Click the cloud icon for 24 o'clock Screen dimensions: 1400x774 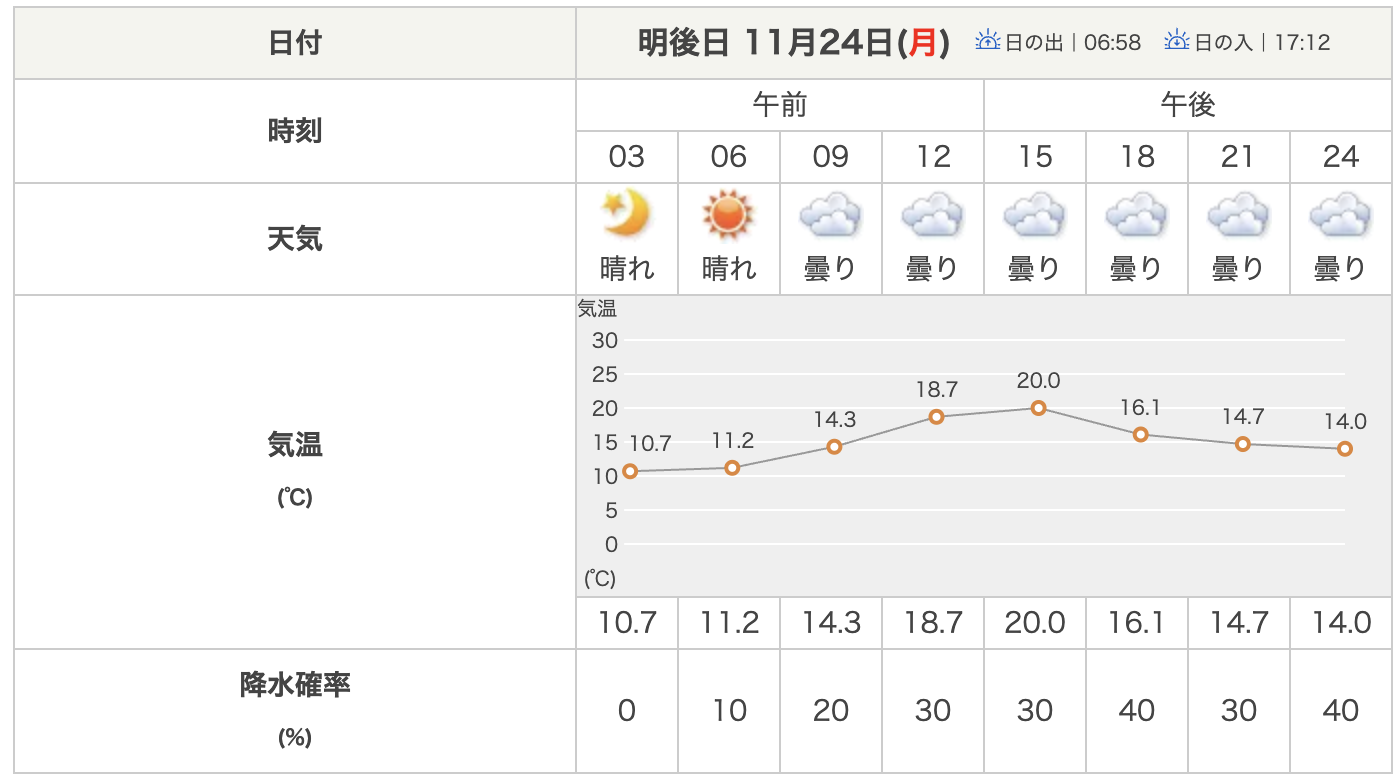coord(1341,215)
